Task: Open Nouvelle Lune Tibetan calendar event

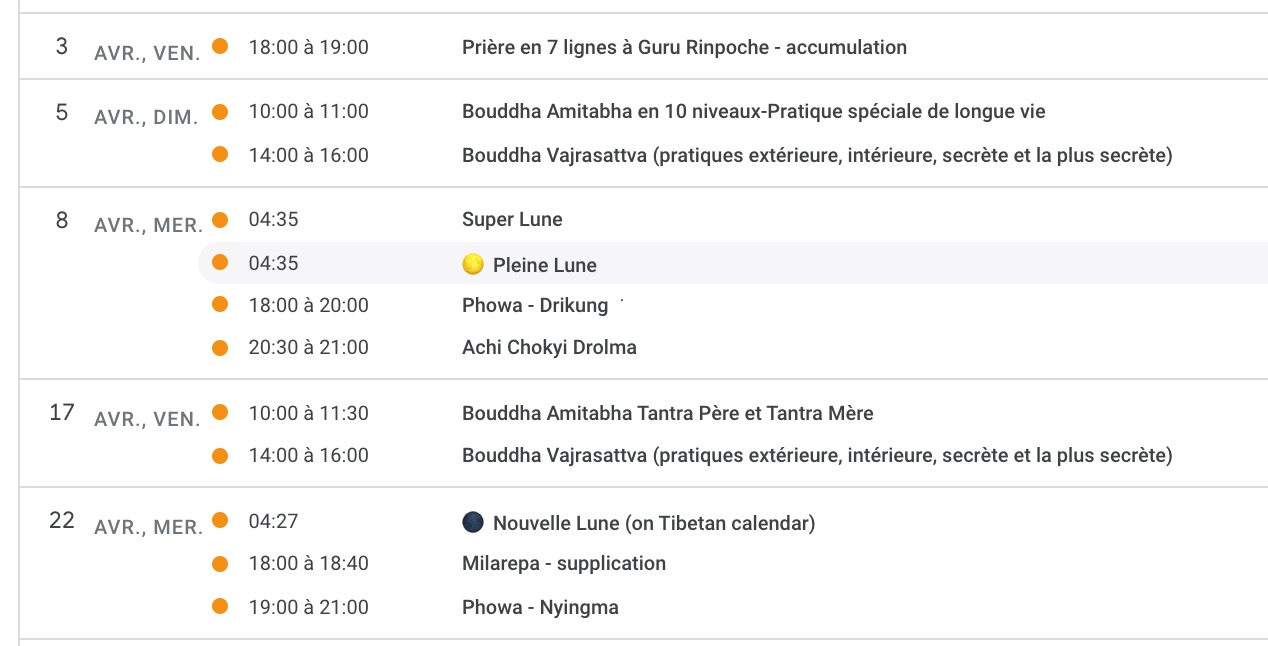Action: 654,523
